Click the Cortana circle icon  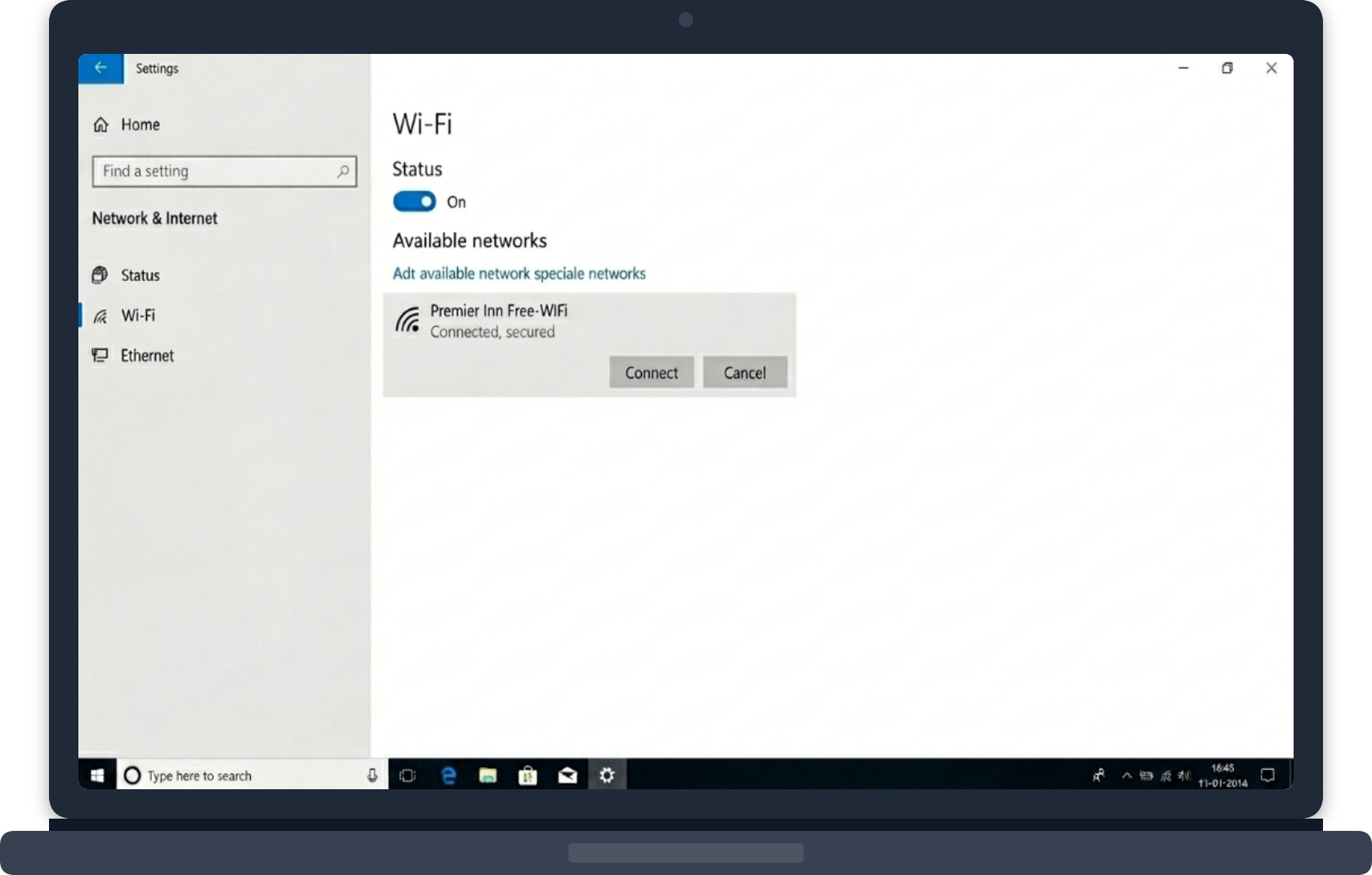132,775
